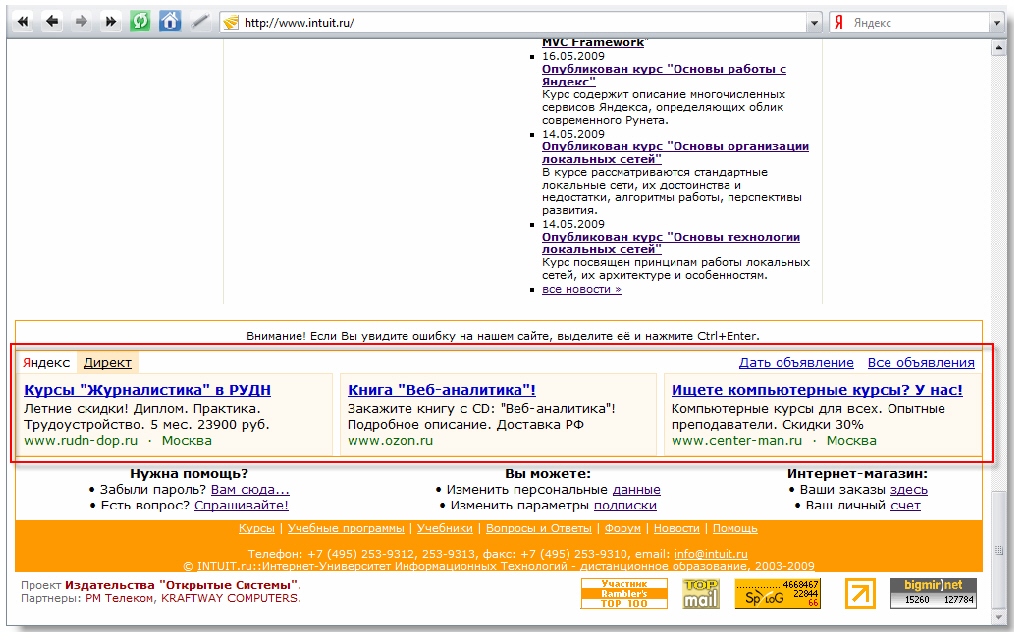
Task: Open Учебники in the footer menu
Action: pos(445,528)
